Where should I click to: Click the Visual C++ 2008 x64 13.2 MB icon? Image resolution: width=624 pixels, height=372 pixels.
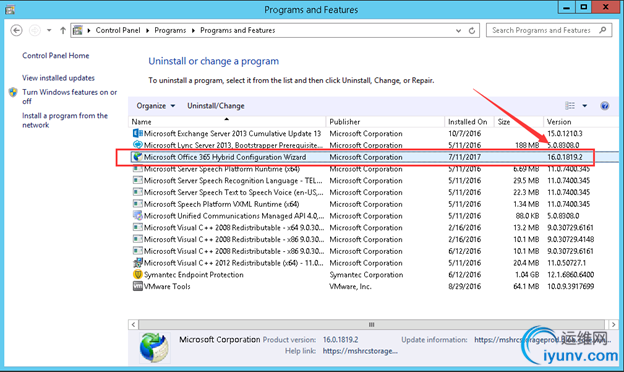[x=137, y=228]
